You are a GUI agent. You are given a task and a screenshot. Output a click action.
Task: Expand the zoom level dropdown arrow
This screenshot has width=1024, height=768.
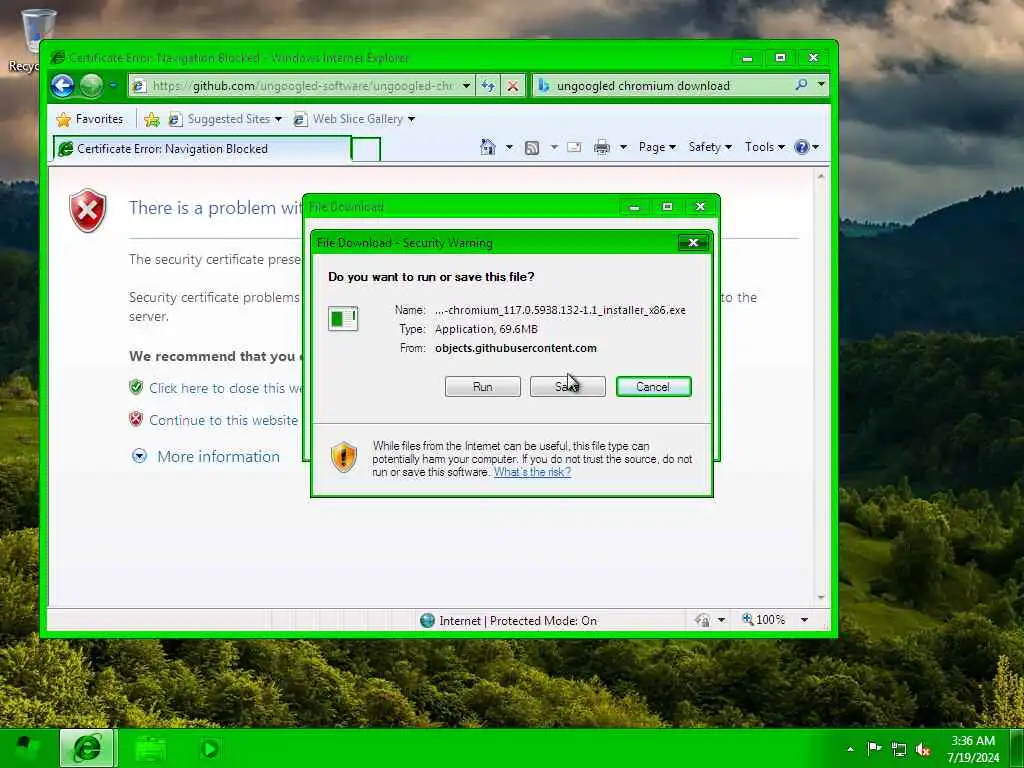805,620
